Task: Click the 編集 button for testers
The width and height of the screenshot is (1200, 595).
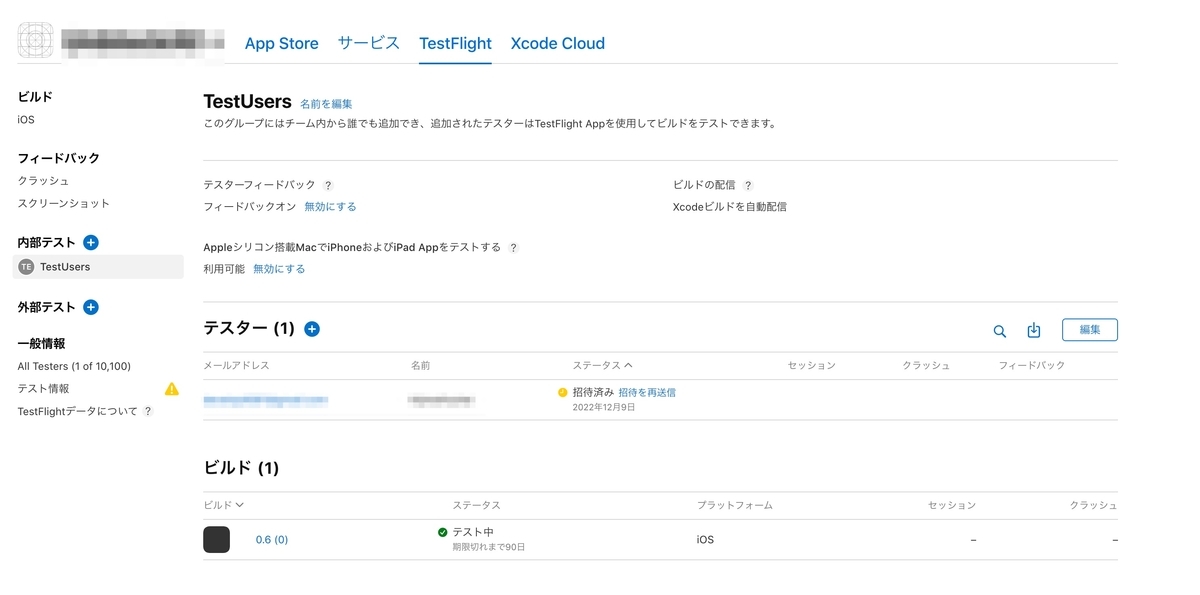Action: click(x=1089, y=330)
